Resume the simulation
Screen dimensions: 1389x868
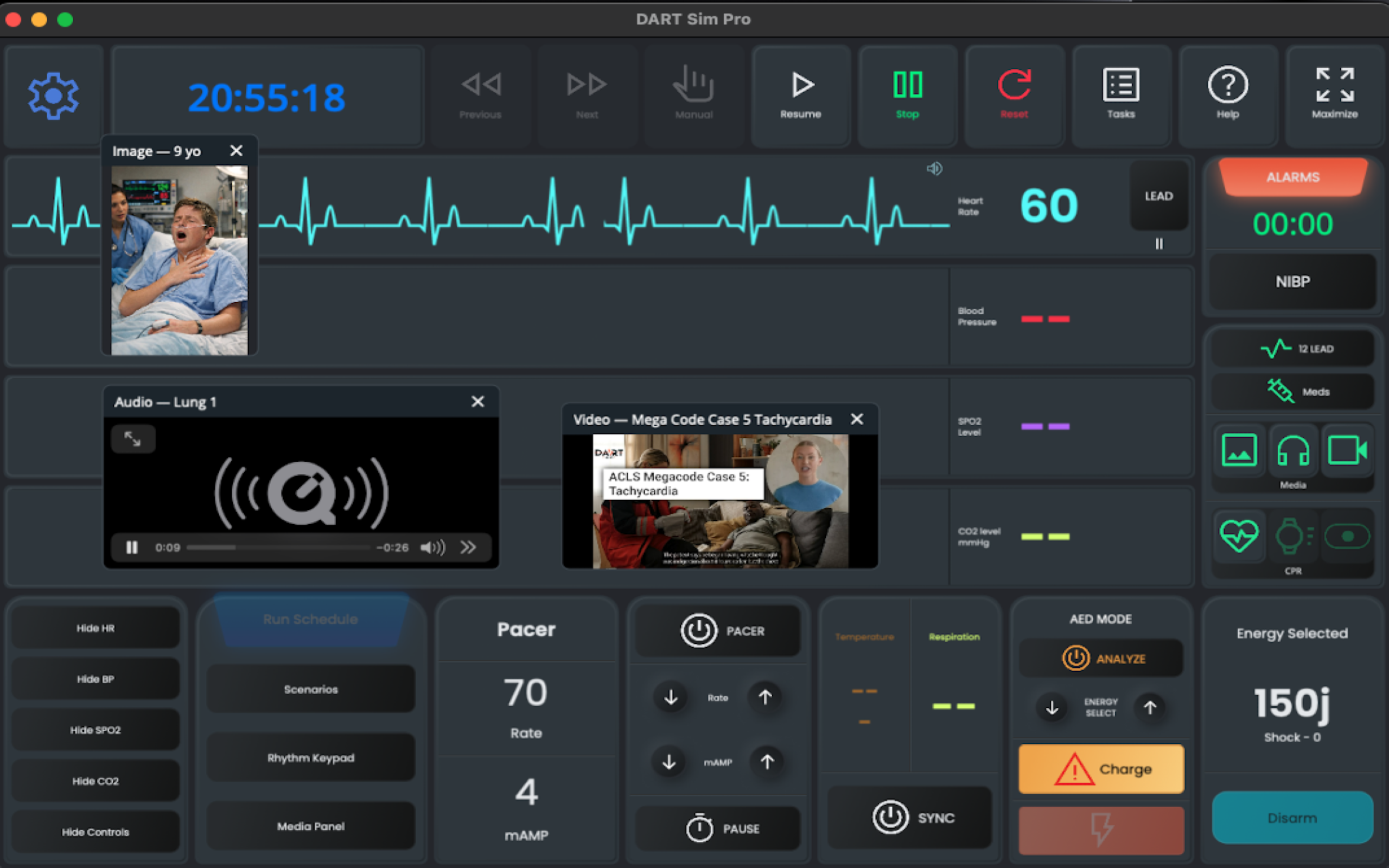coord(800,95)
